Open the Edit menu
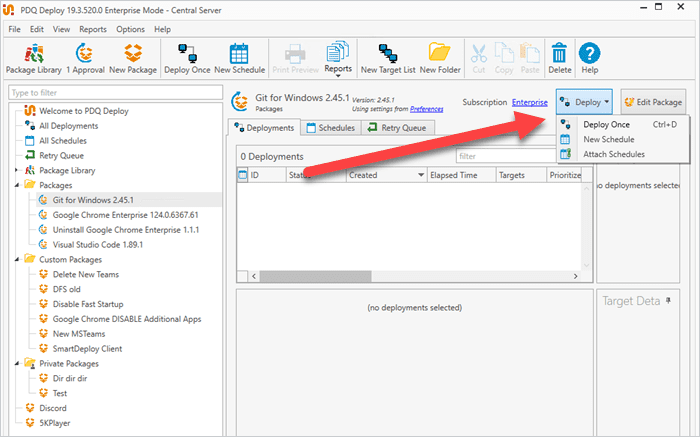The image size is (700, 437). [37, 29]
